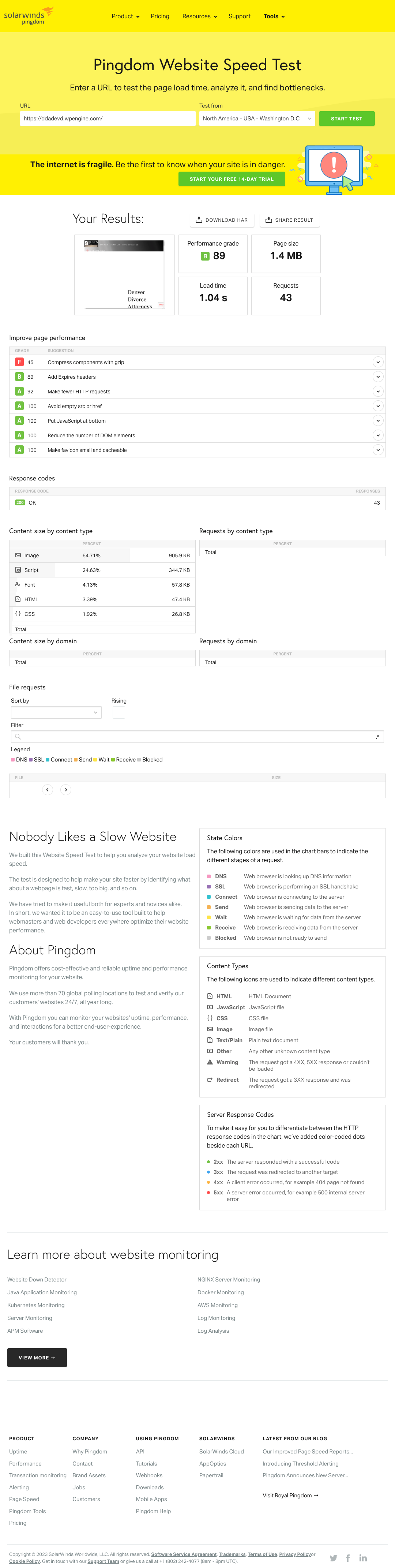Click the website screenshot thumbnail
Image resolution: width=395 pixels, height=1568 pixels.
click(125, 274)
